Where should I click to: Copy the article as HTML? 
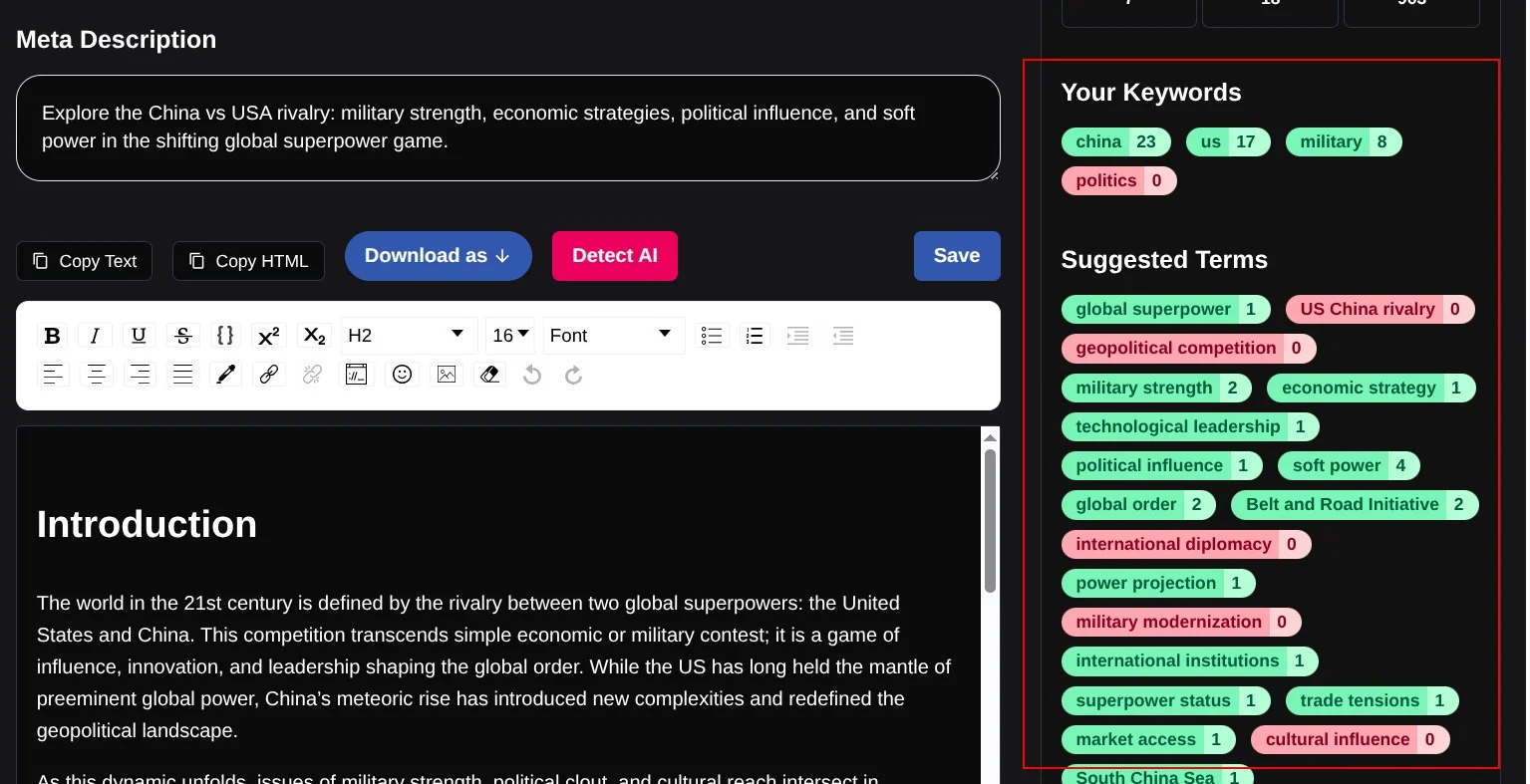click(x=248, y=261)
